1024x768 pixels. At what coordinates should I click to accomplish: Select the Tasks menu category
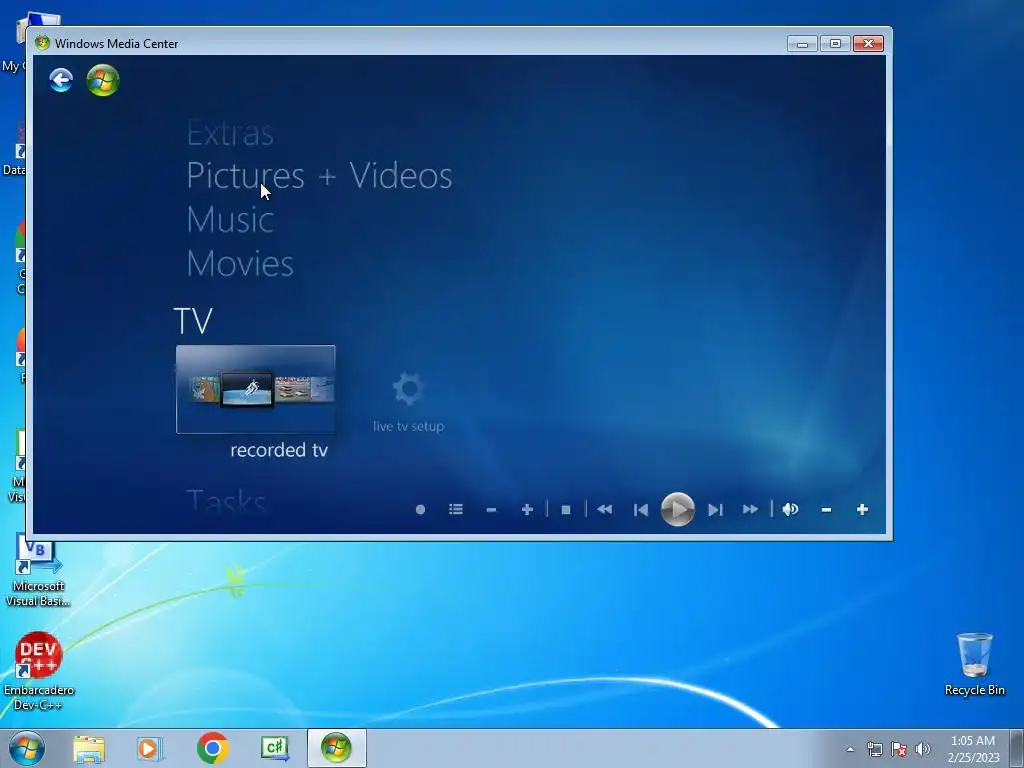[226, 502]
